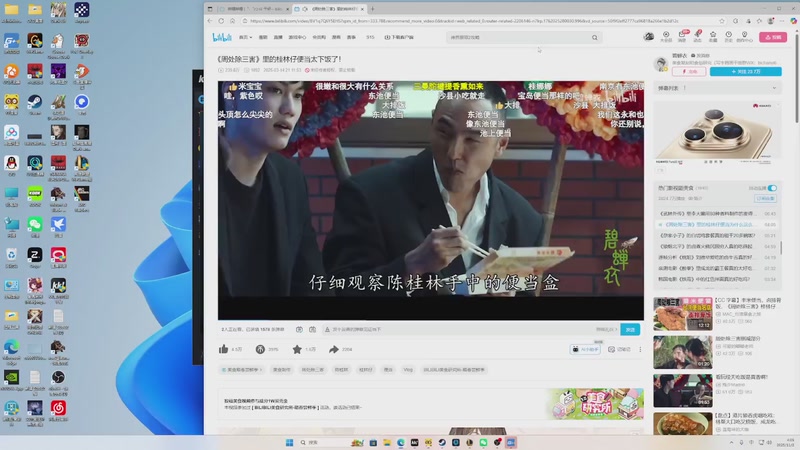Open the user avatar in the bilibili header
800x450 pixels.
[649, 36]
